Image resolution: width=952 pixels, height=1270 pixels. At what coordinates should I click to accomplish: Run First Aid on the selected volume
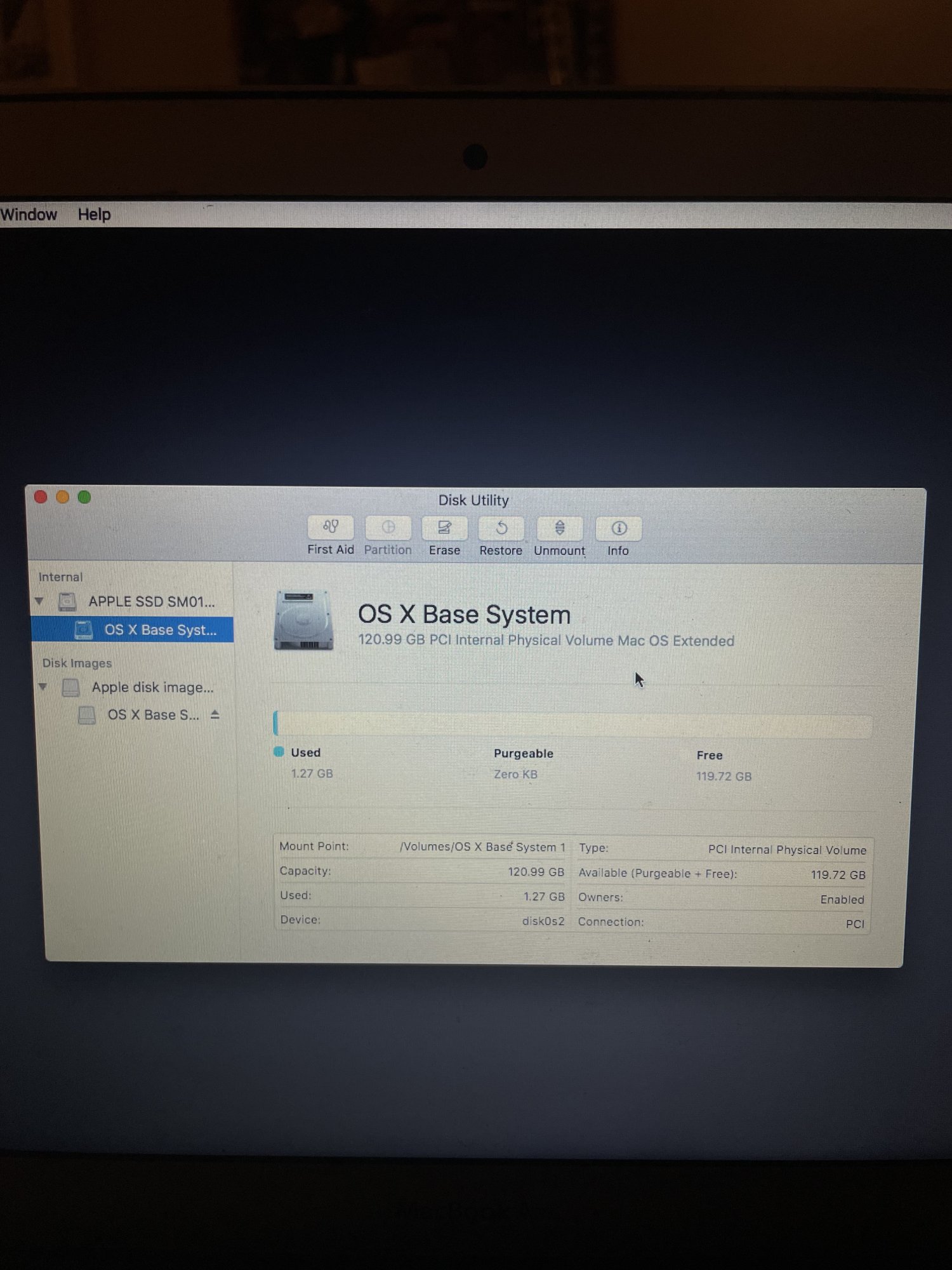pyautogui.click(x=330, y=528)
